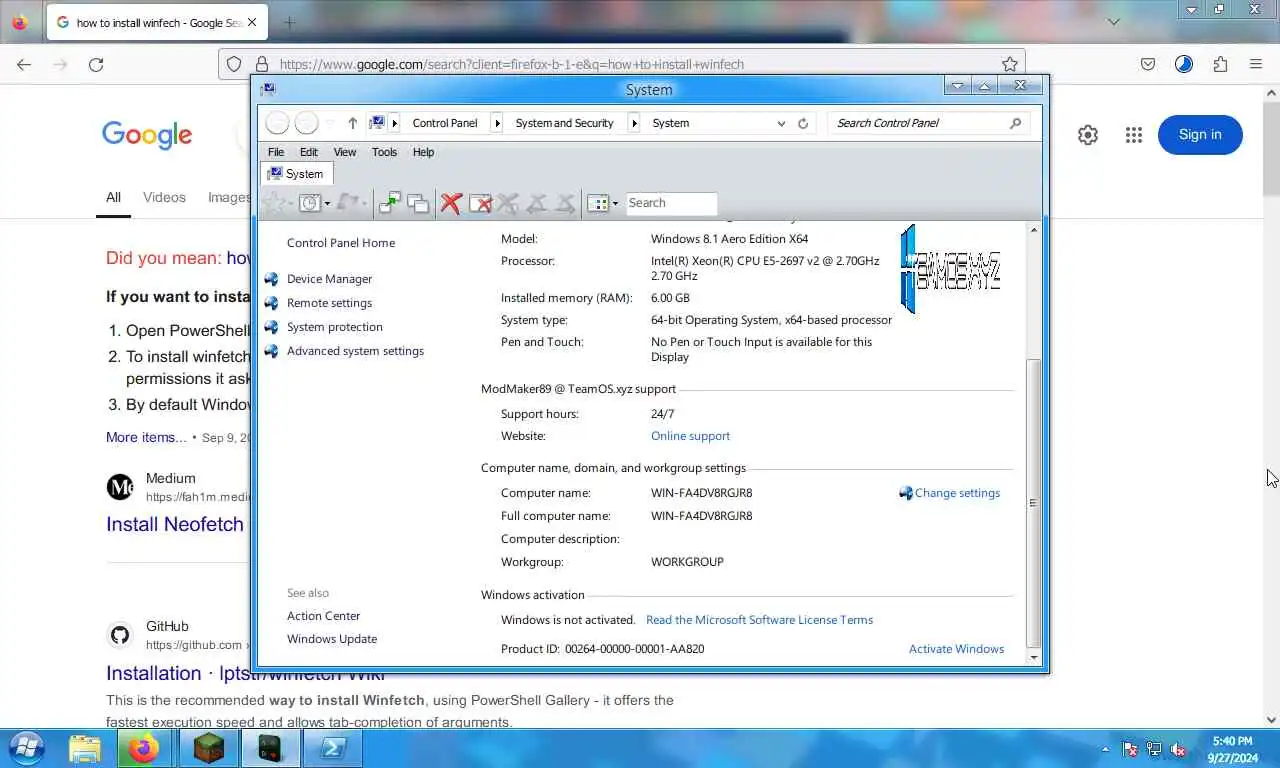Click the Device Manager shield icon
Screen dimensions: 1280x768
pyautogui.click(x=271, y=279)
